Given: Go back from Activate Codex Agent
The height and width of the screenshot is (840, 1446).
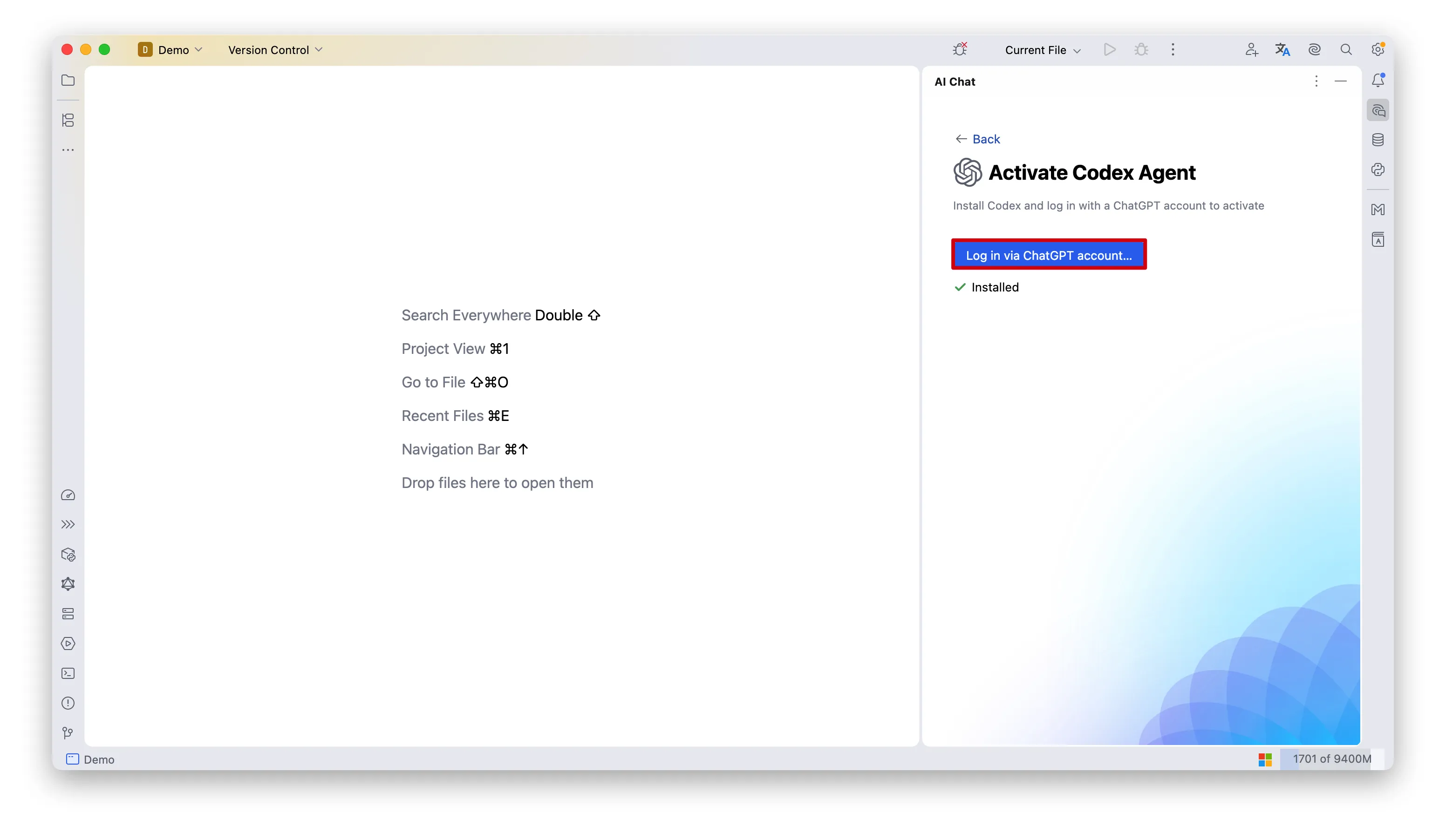Looking at the screenshot, I should pyautogui.click(x=978, y=139).
